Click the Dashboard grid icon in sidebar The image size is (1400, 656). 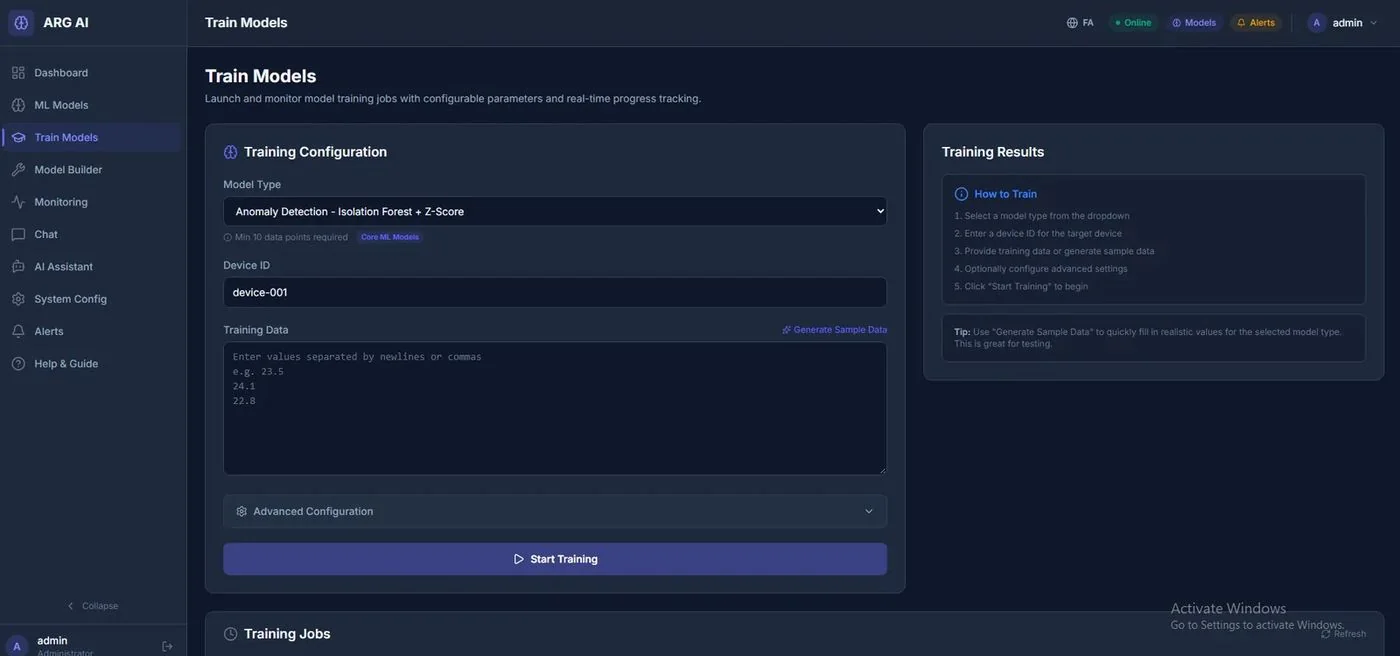(x=18, y=73)
